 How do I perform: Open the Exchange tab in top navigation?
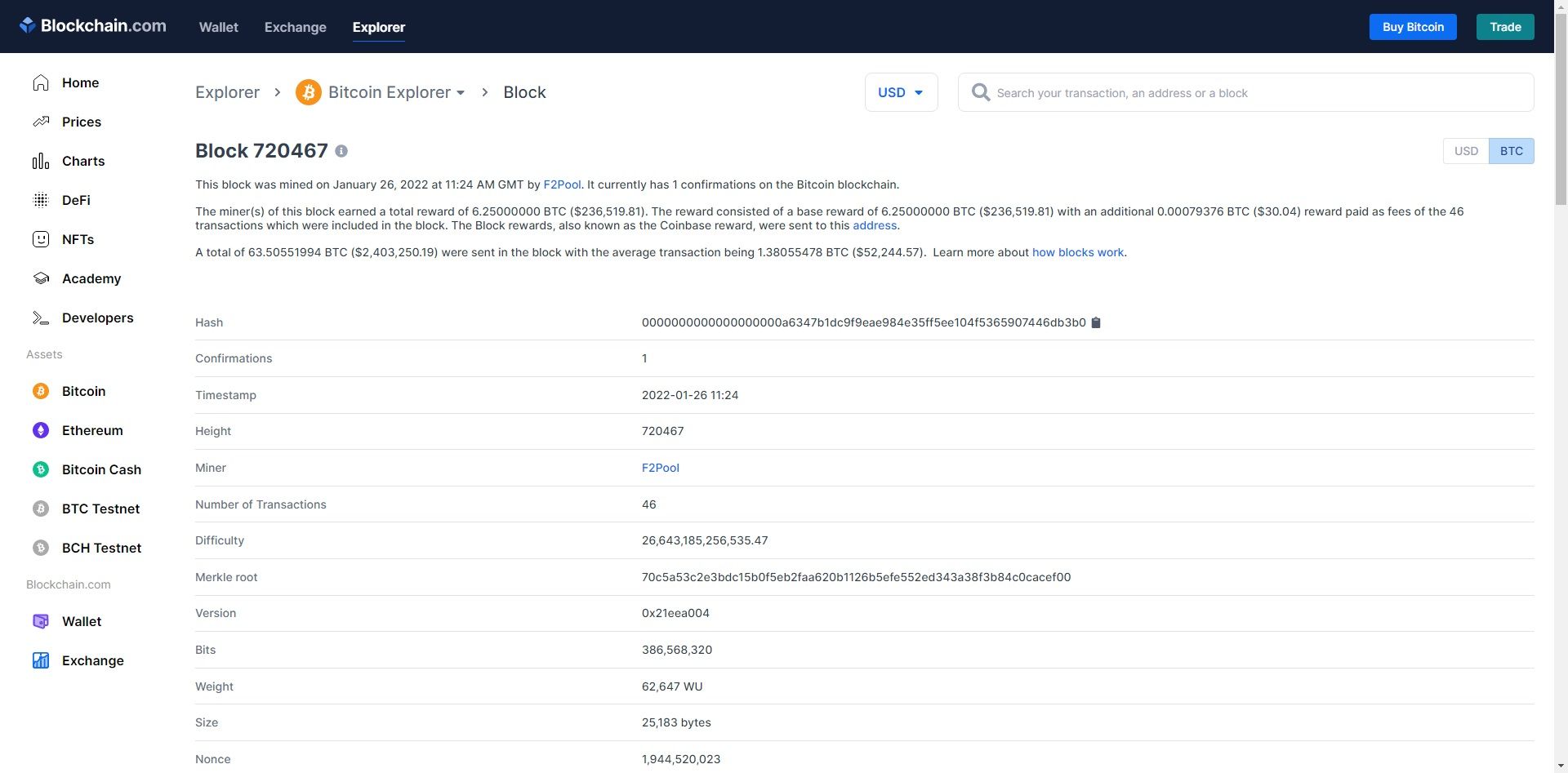pyautogui.click(x=296, y=27)
